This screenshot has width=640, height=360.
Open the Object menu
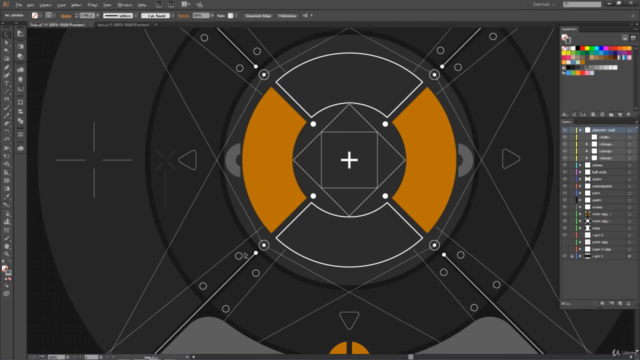[45, 5]
